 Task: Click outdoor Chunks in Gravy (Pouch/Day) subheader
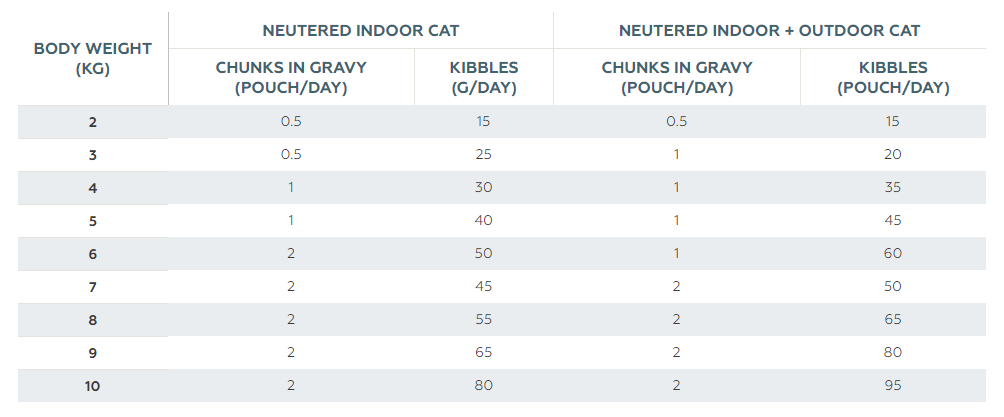click(676, 77)
